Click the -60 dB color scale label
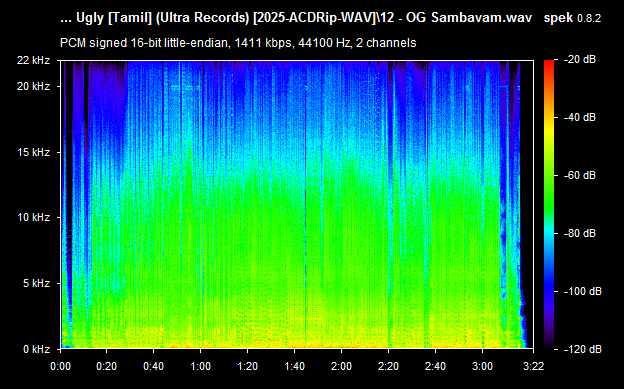The width and height of the screenshot is (624, 389). click(x=580, y=176)
